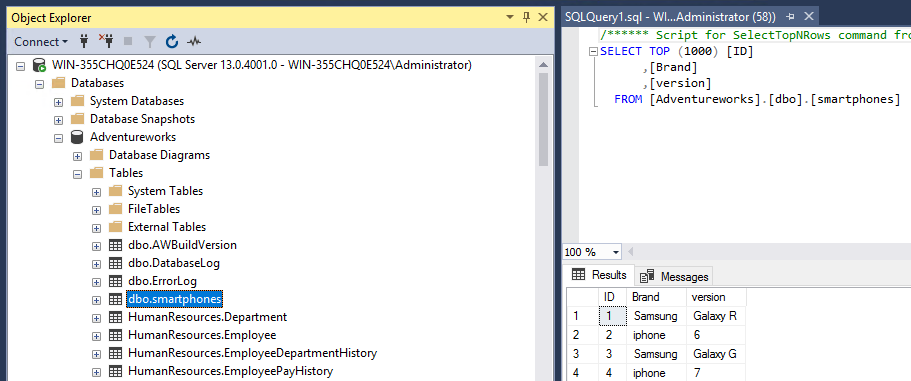Select the Galaxy R cell
The image size is (911, 381).
(x=716, y=317)
